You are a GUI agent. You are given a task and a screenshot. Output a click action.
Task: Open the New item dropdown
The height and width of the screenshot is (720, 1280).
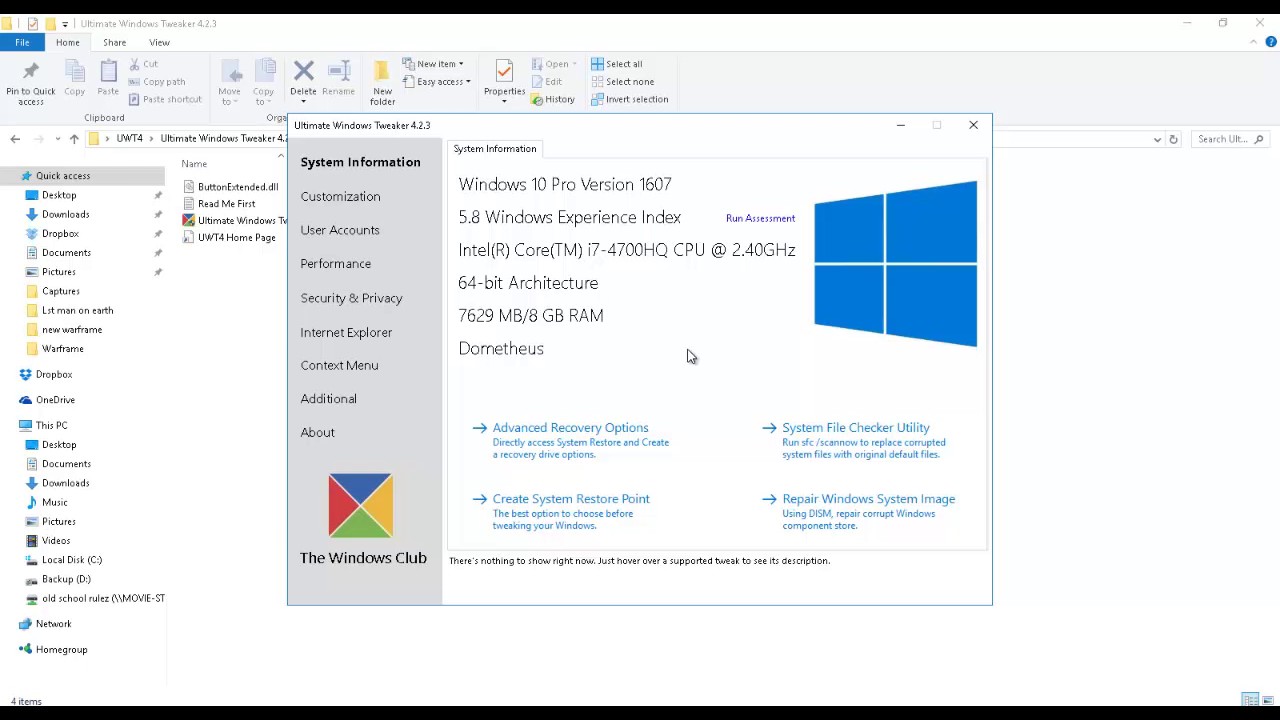(433, 64)
